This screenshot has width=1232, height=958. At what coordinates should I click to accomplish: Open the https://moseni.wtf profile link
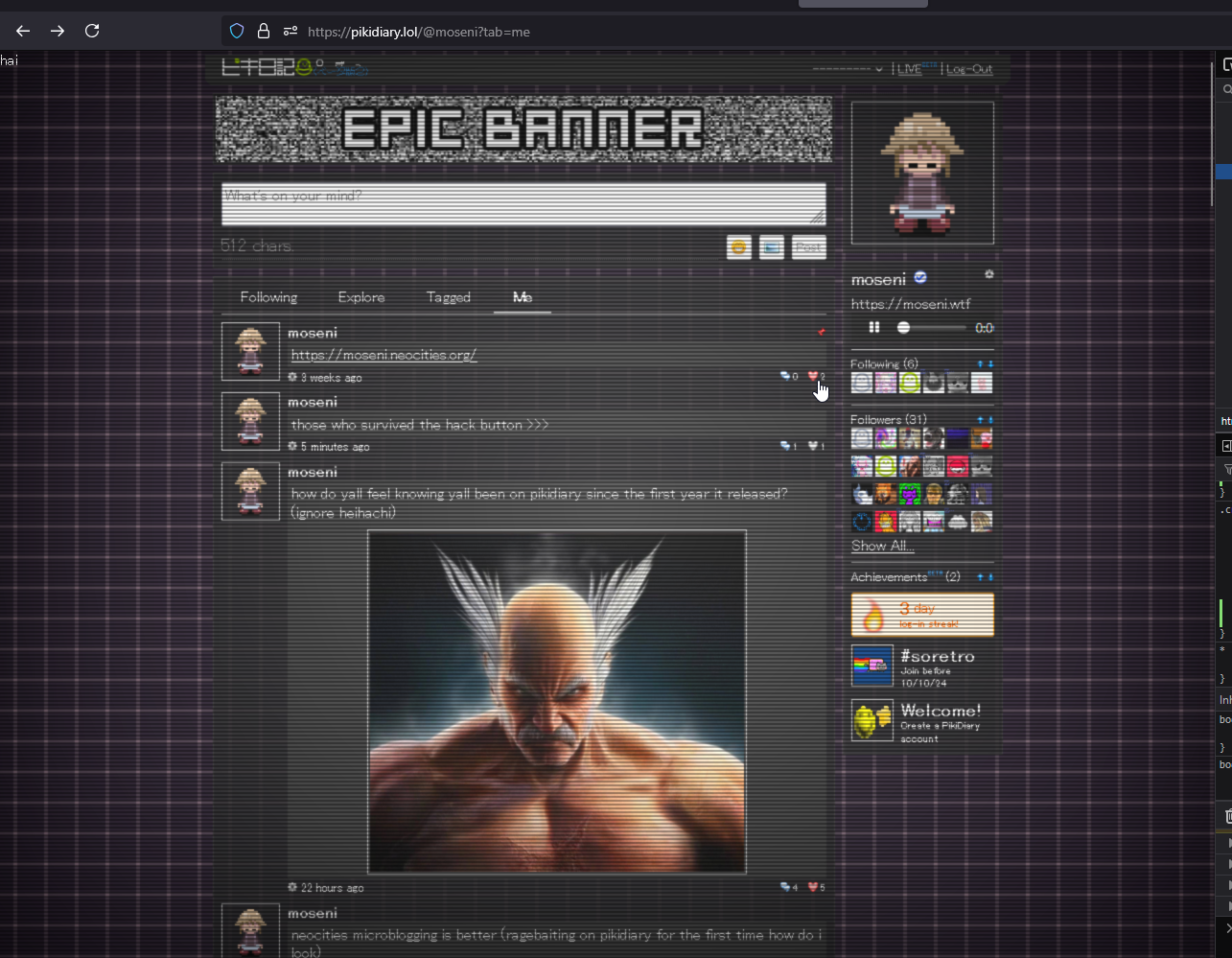point(911,304)
